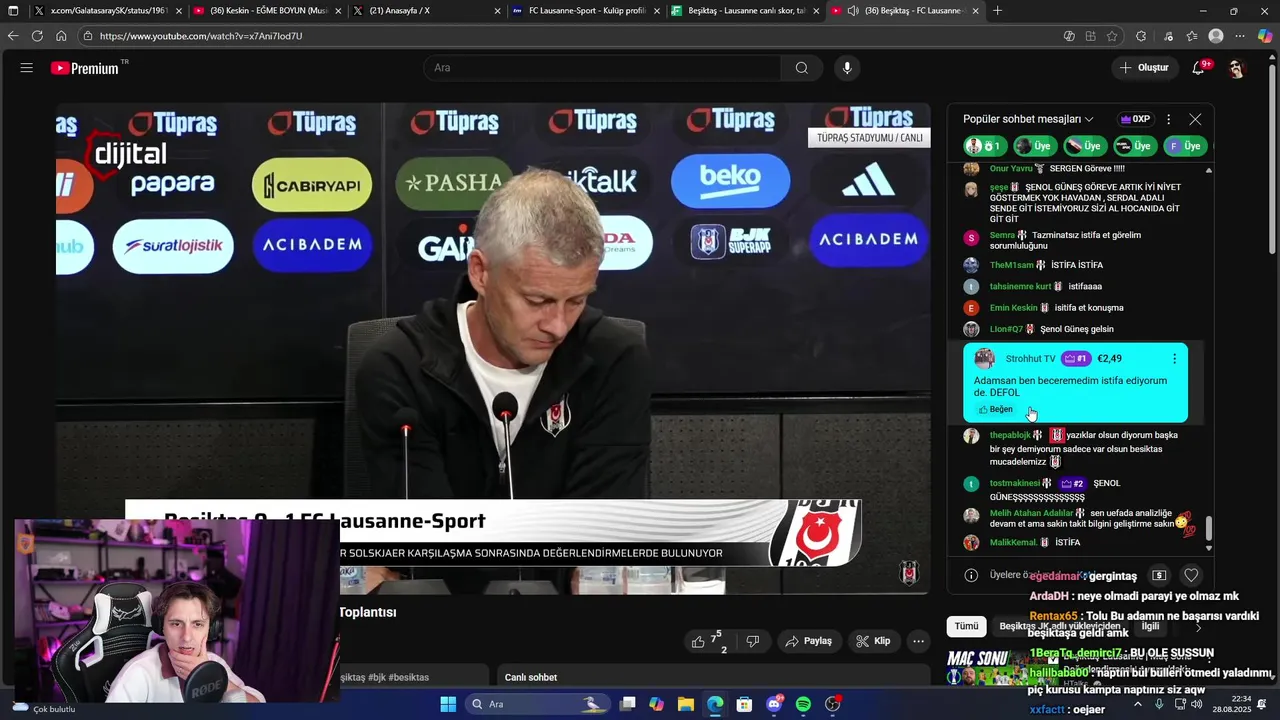Open the YouTube guide hamburger menu
1280x720 pixels.
27,68
